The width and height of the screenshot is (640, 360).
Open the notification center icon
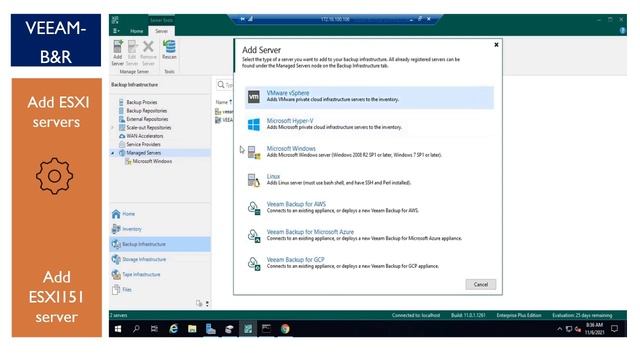point(614,329)
